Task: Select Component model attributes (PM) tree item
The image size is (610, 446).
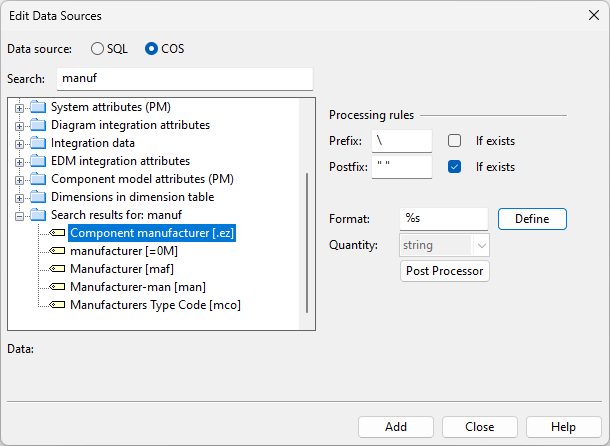Action: pos(142,179)
